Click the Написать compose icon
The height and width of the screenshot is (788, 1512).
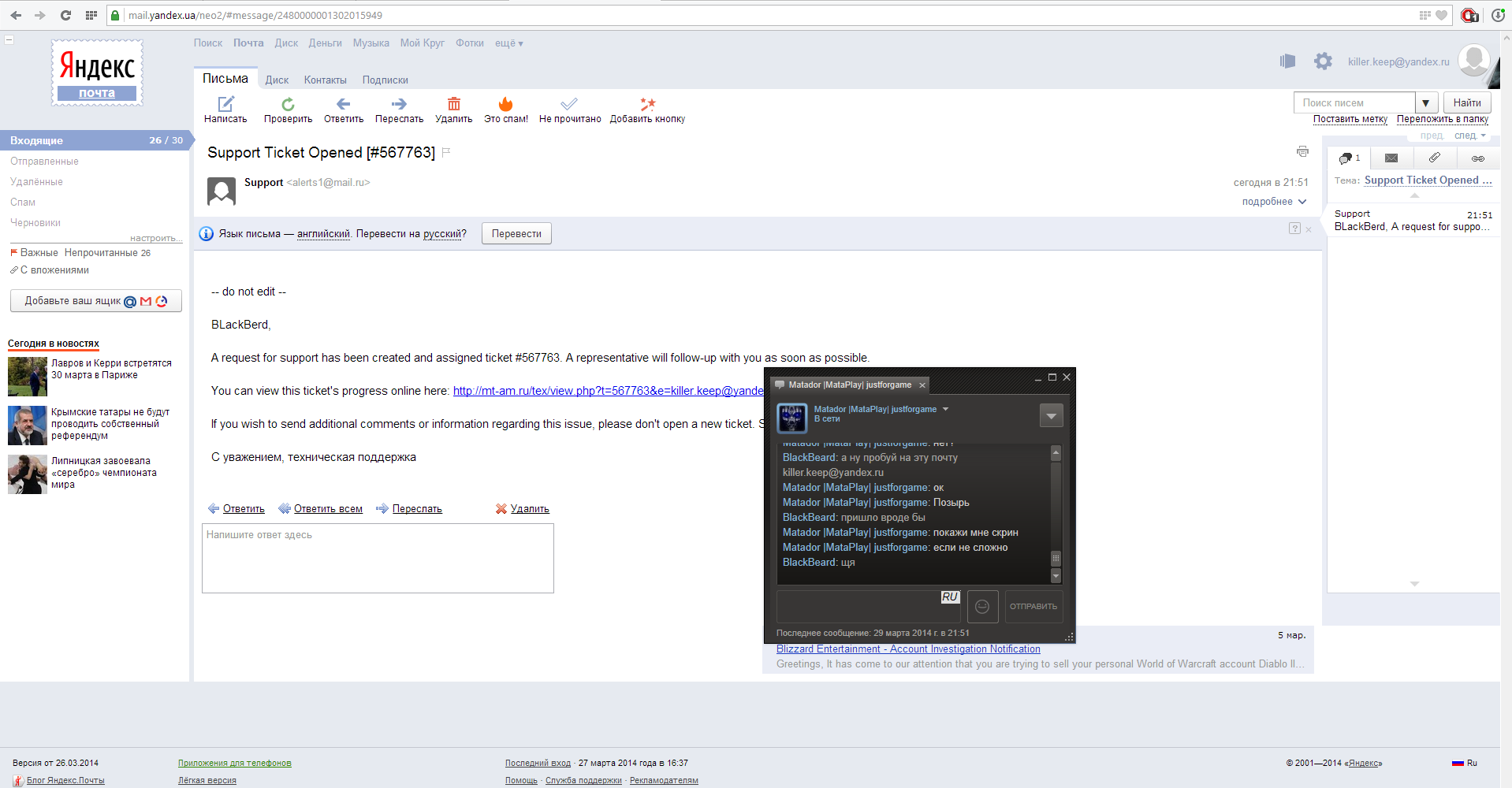coord(225,104)
